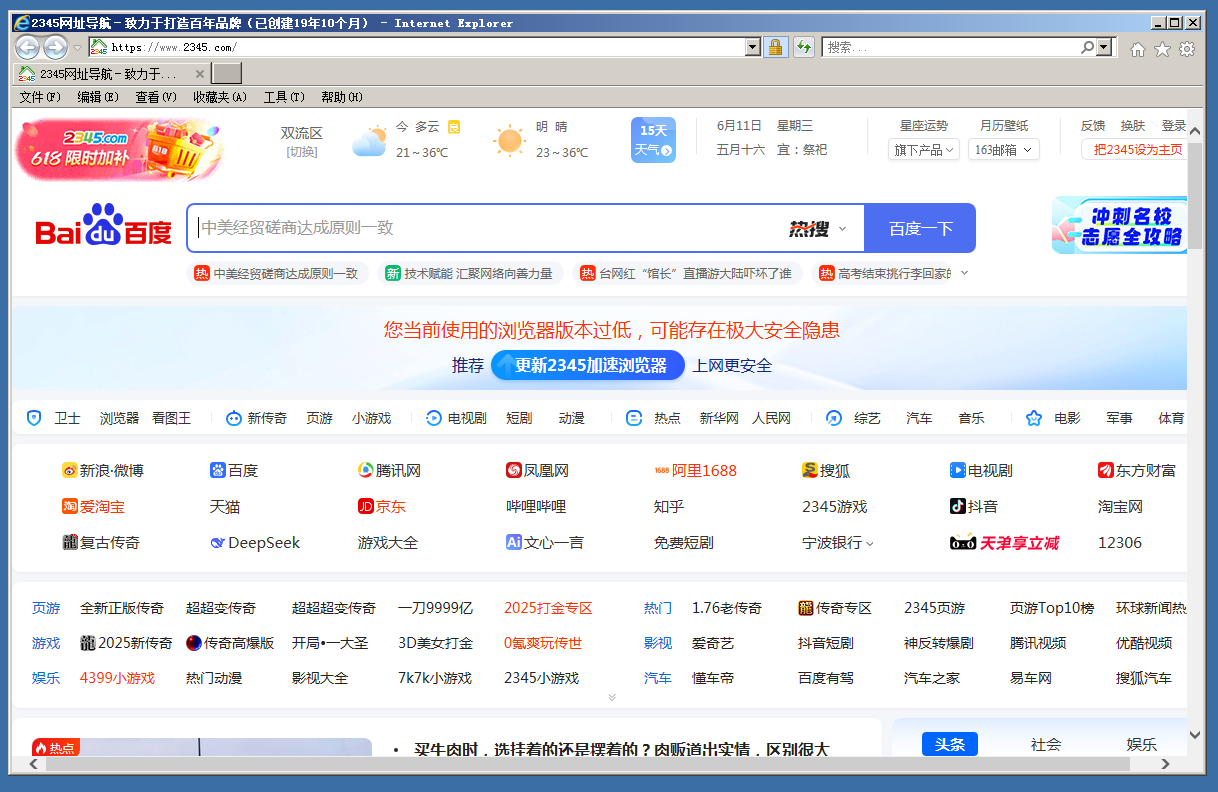Expand the 旗下产品 dropdown
The width and height of the screenshot is (1218, 792).
pyautogui.click(x=924, y=149)
